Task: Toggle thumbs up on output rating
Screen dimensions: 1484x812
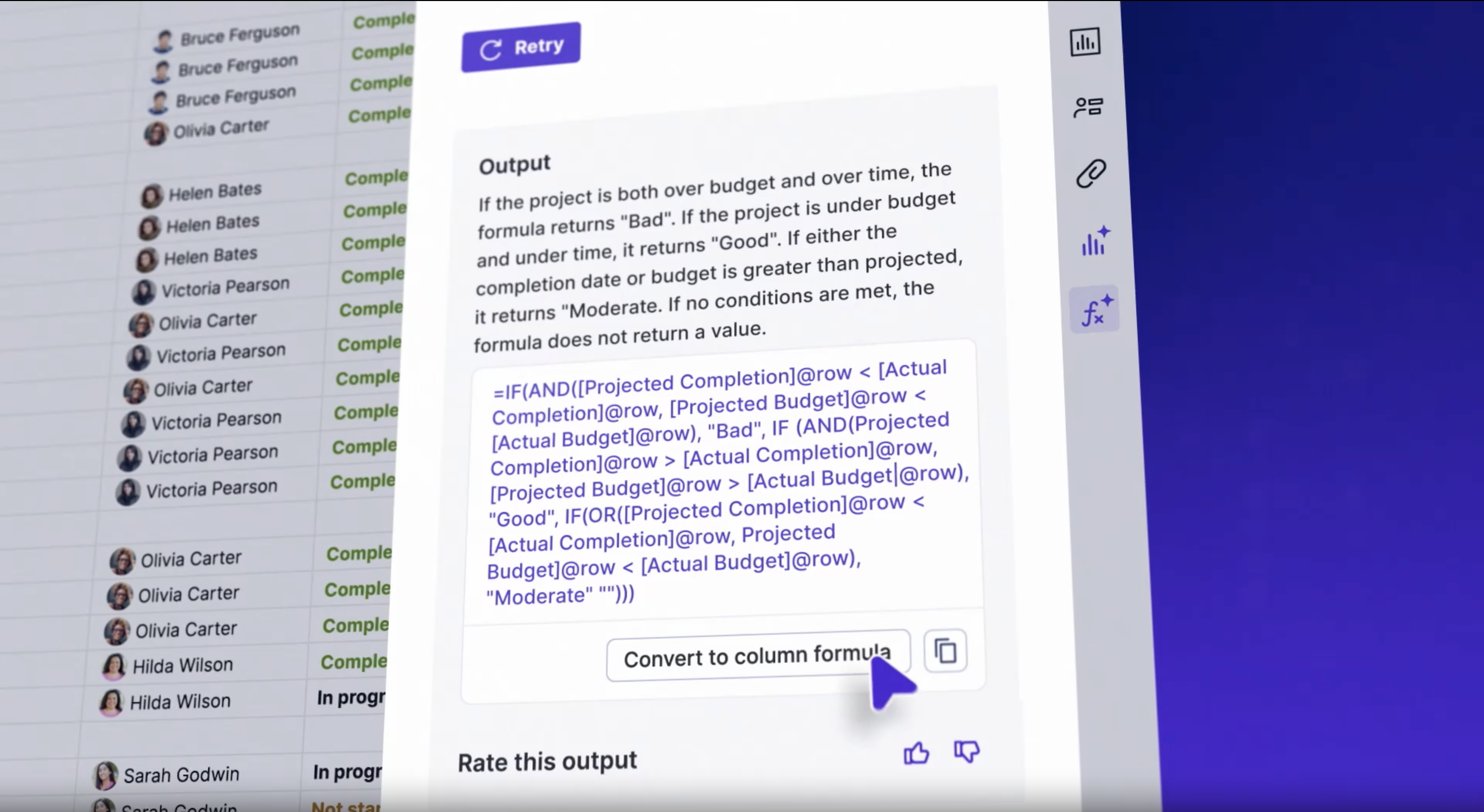Action: 916,753
